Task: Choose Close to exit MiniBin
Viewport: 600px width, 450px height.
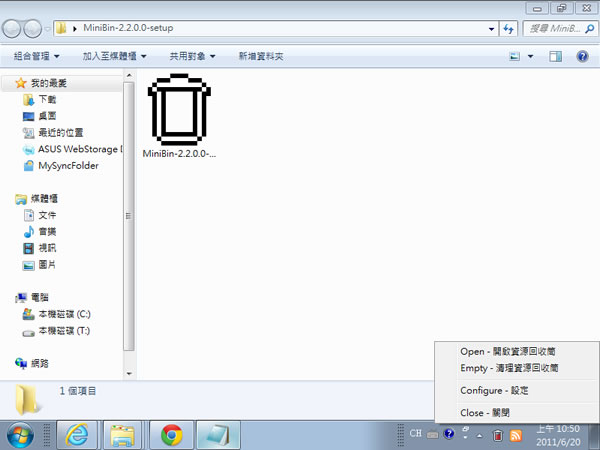Action: click(485, 412)
